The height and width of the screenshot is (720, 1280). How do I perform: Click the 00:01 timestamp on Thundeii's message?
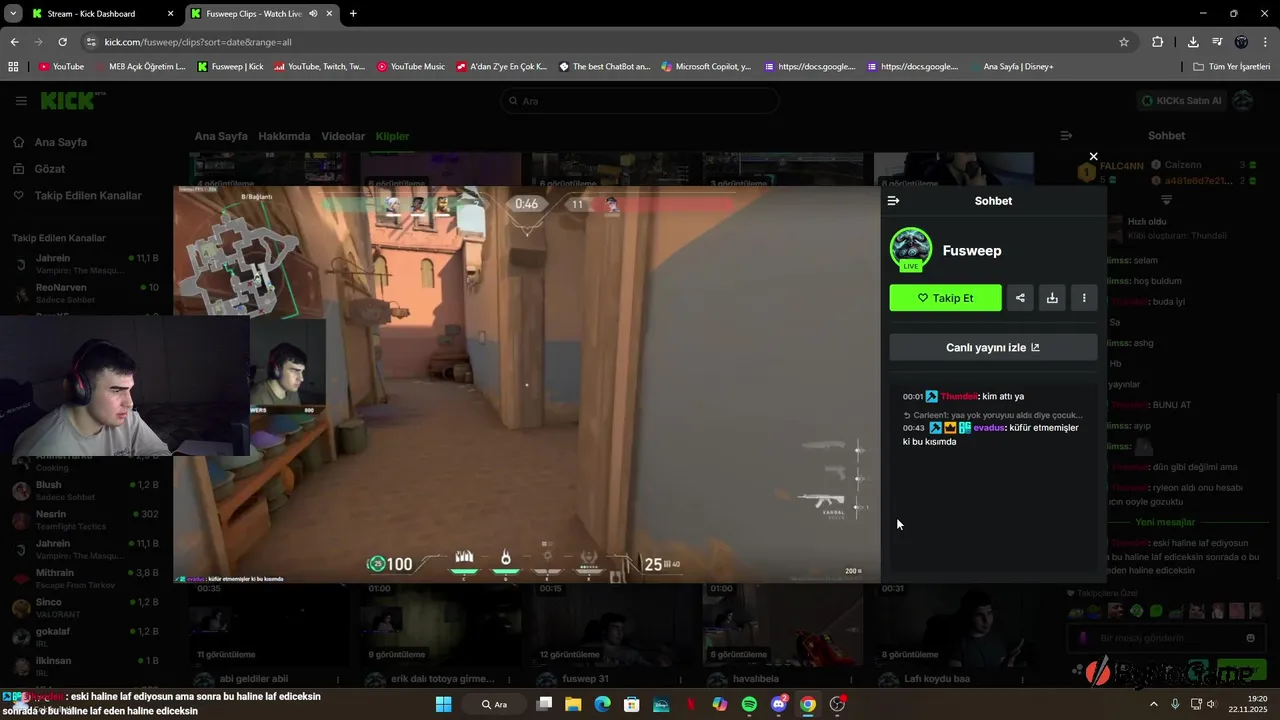pos(913,397)
